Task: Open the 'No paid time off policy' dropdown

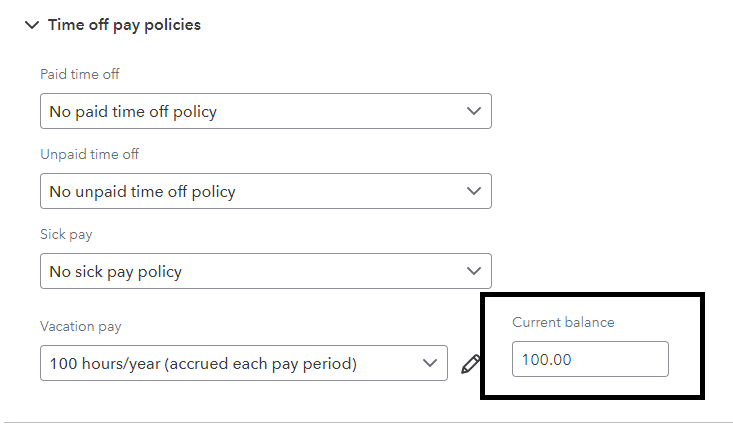Action: tap(250, 111)
